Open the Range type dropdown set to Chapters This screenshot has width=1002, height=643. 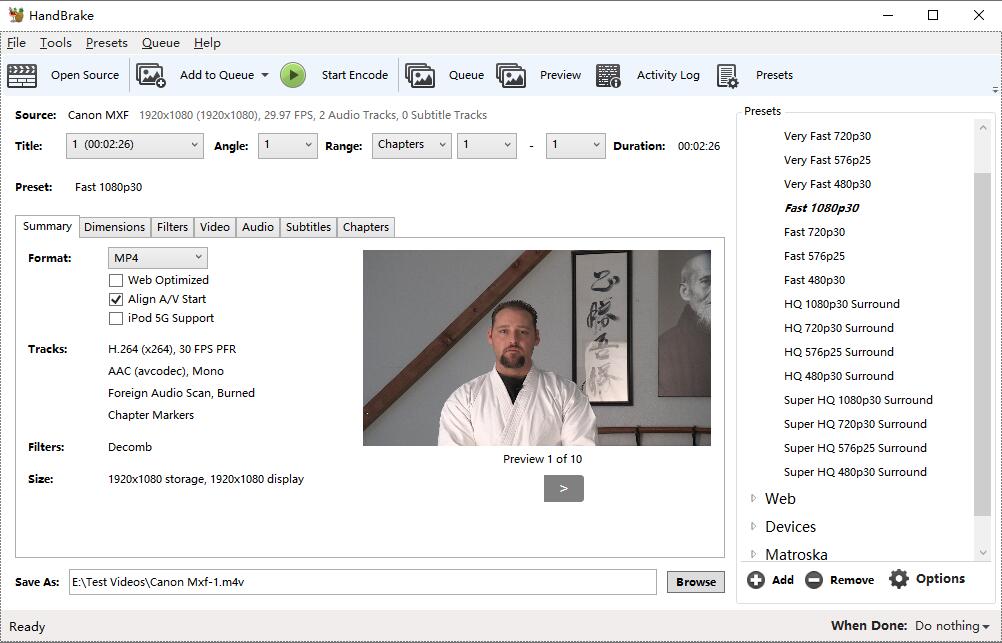pyautogui.click(x=412, y=145)
